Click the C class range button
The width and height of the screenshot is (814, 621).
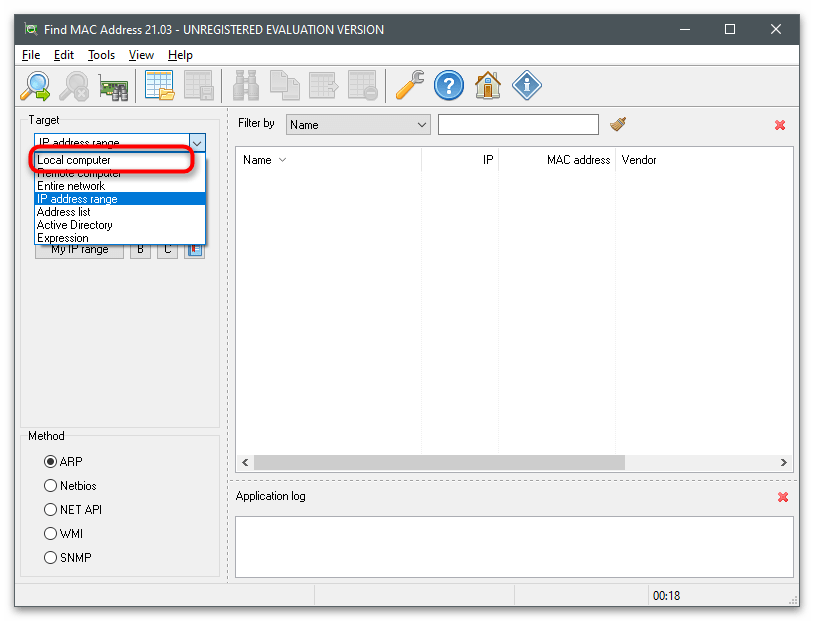pos(167,251)
